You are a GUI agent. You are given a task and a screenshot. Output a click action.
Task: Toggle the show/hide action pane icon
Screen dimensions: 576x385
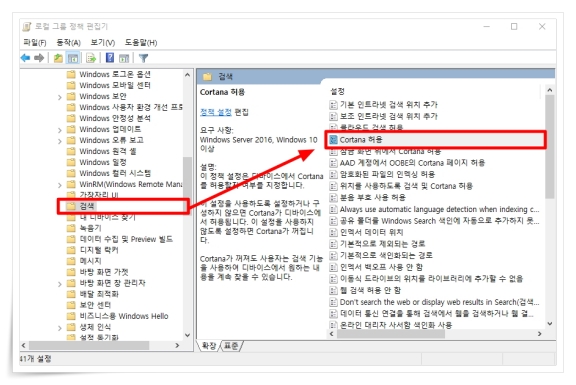pyautogui.click(x=124, y=58)
